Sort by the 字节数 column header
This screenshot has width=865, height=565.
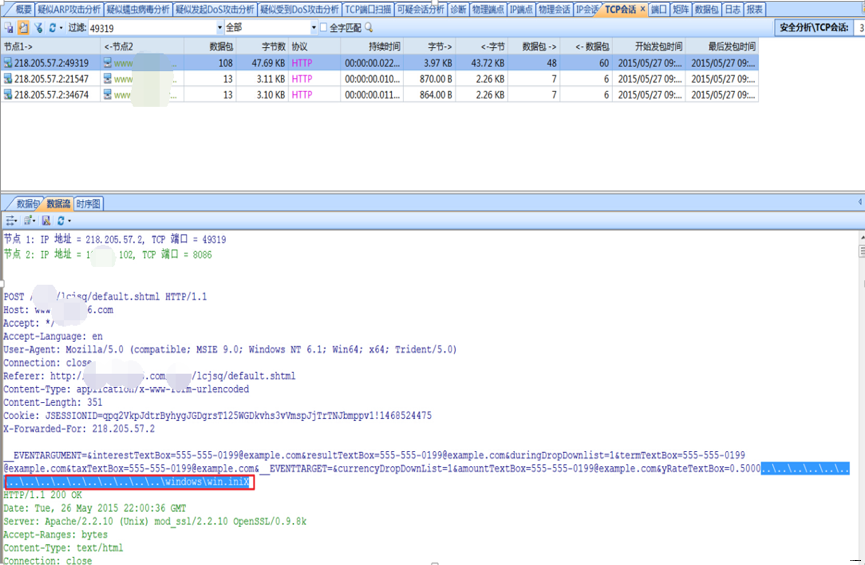click(x=273, y=46)
